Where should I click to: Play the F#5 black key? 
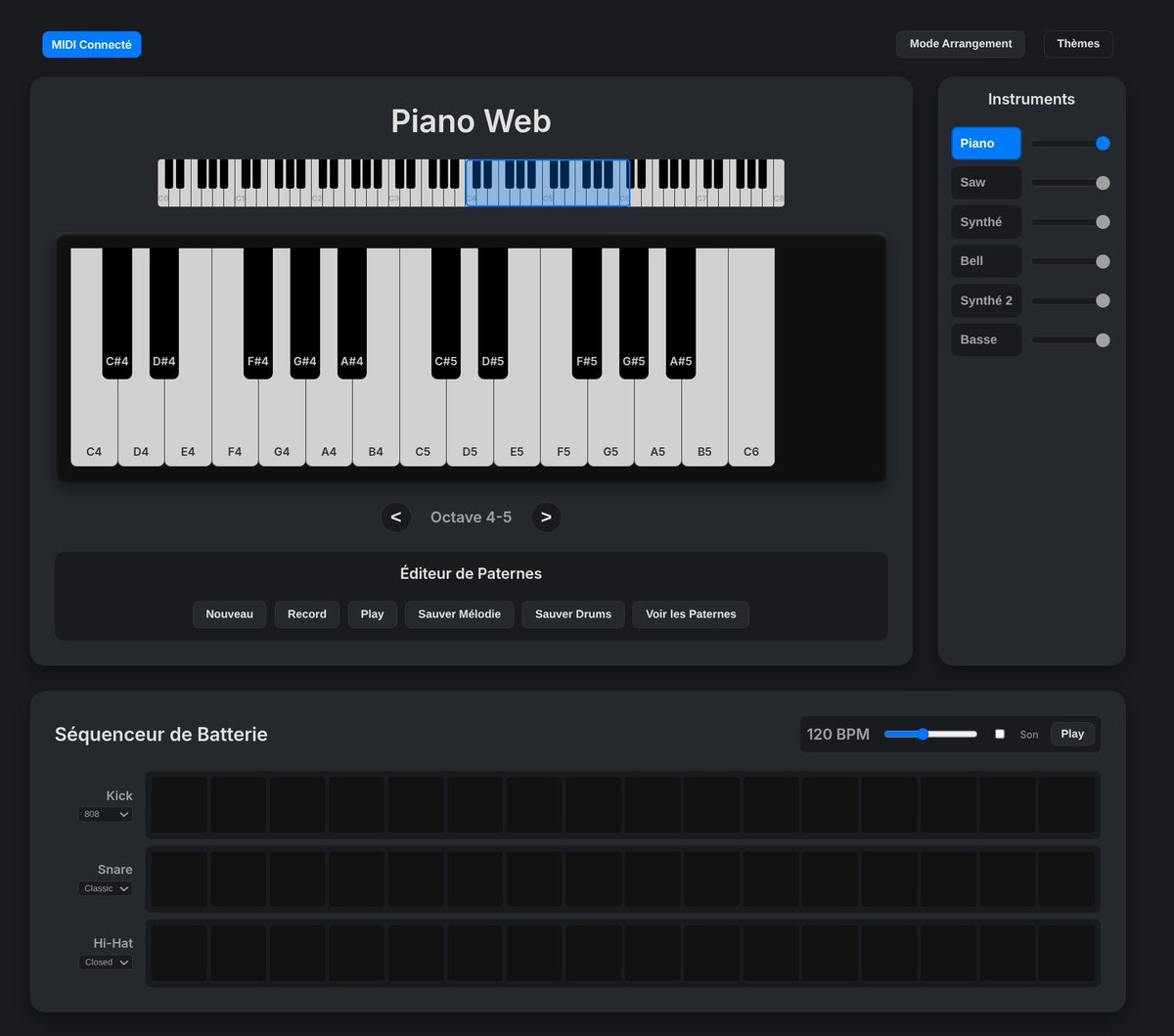[x=587, y=313]
